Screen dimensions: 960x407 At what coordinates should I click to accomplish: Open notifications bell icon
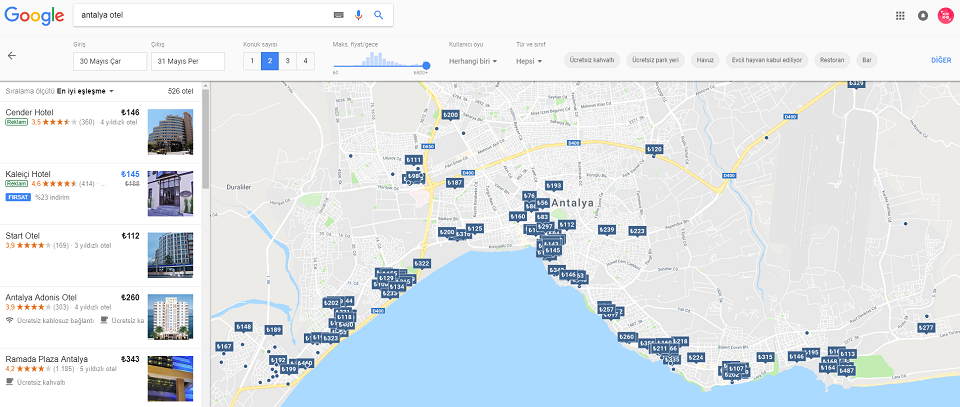click(x=923, y=16)
